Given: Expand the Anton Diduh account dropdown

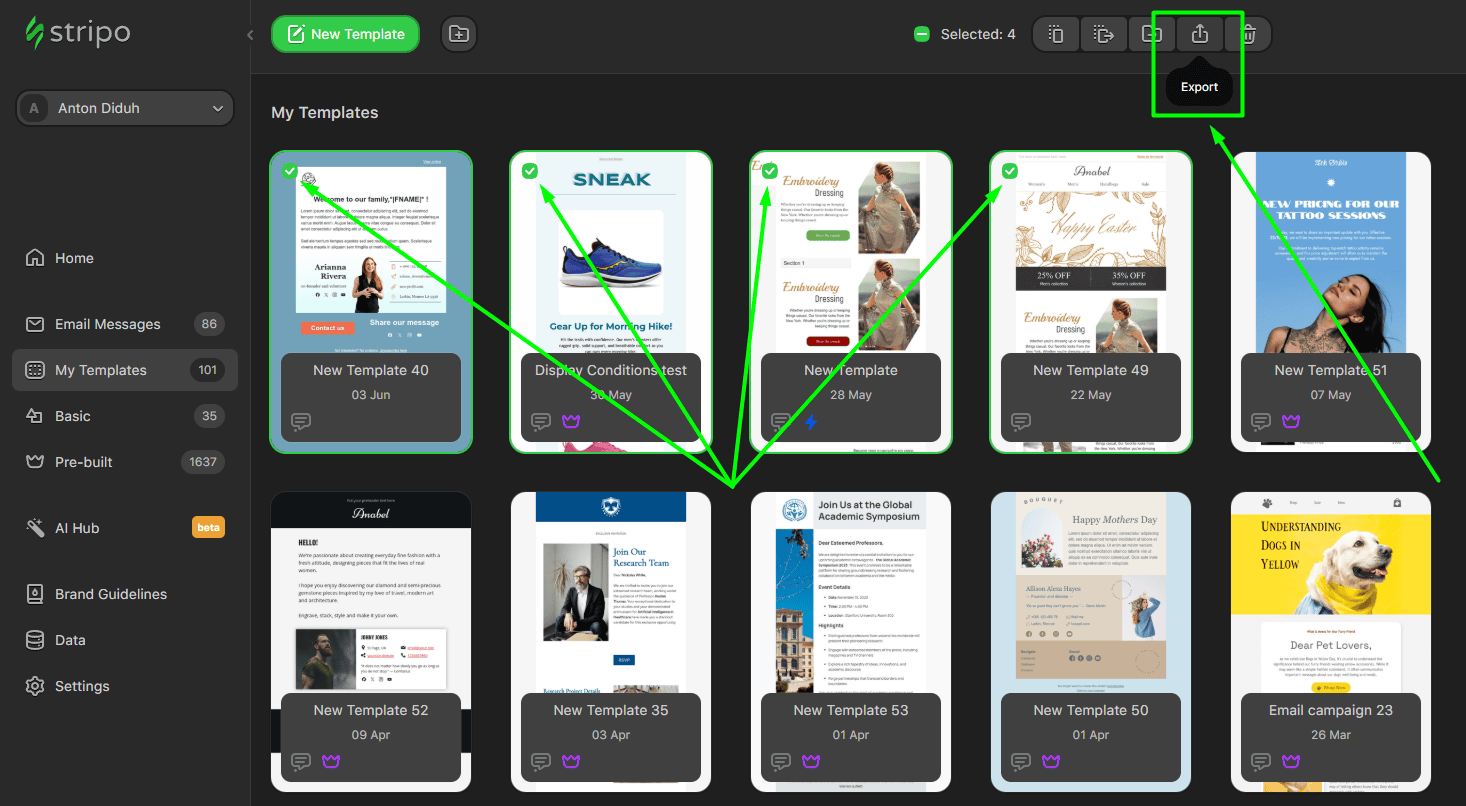Looking at the screenshot, I should [x=124, y=108].
